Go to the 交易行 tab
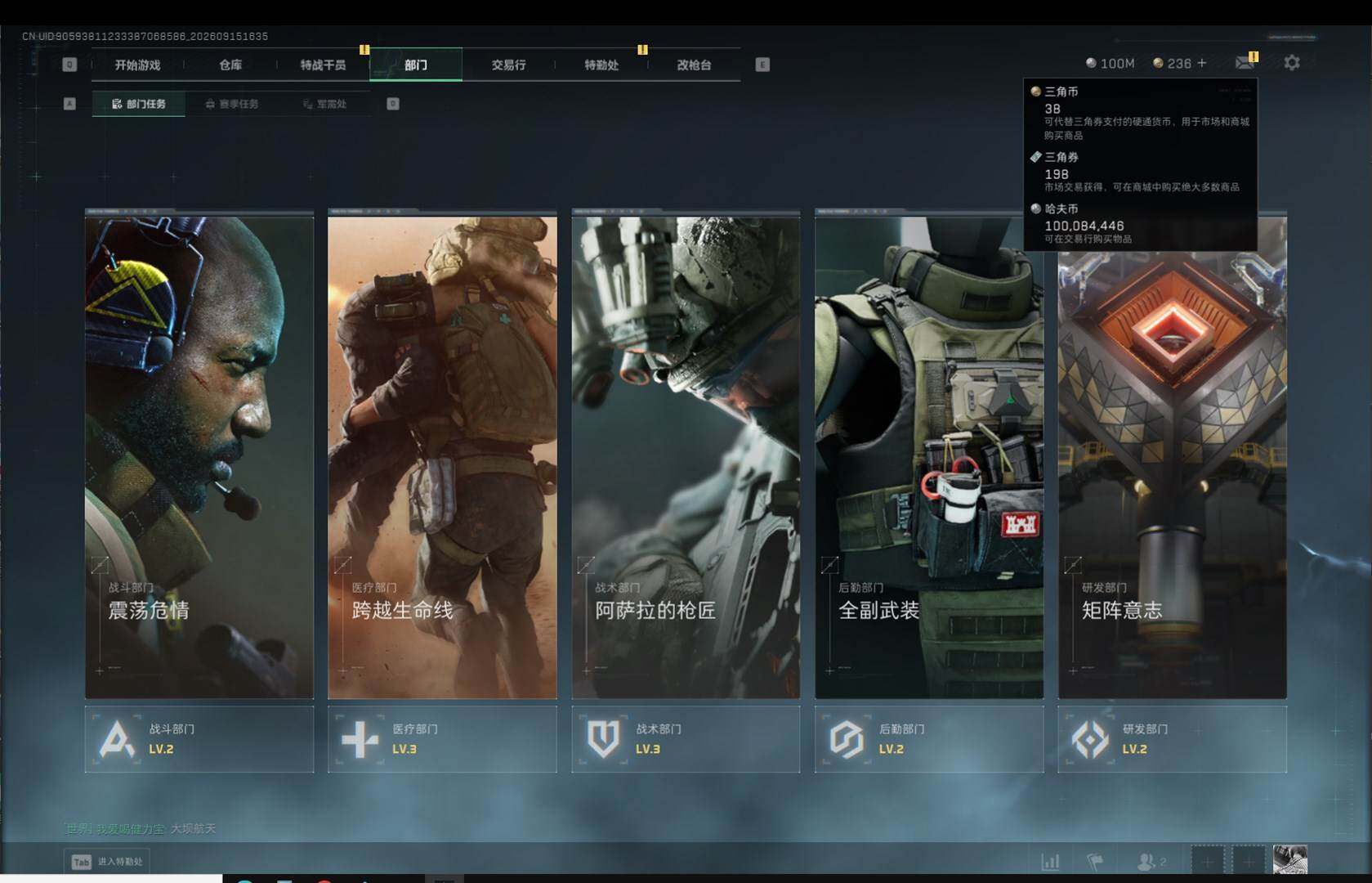 tap(508, 65)
